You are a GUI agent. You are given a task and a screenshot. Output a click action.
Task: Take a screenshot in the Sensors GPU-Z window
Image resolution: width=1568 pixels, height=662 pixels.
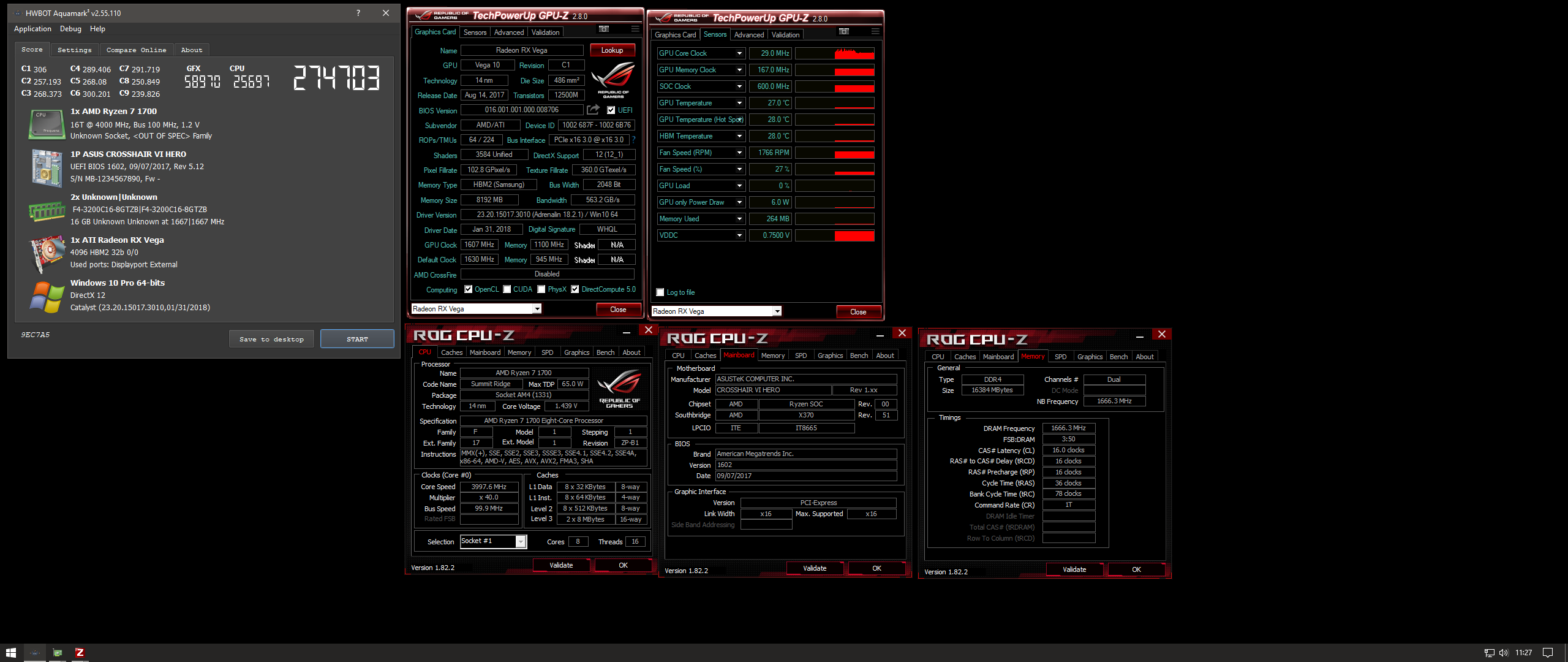pos(844,32)
